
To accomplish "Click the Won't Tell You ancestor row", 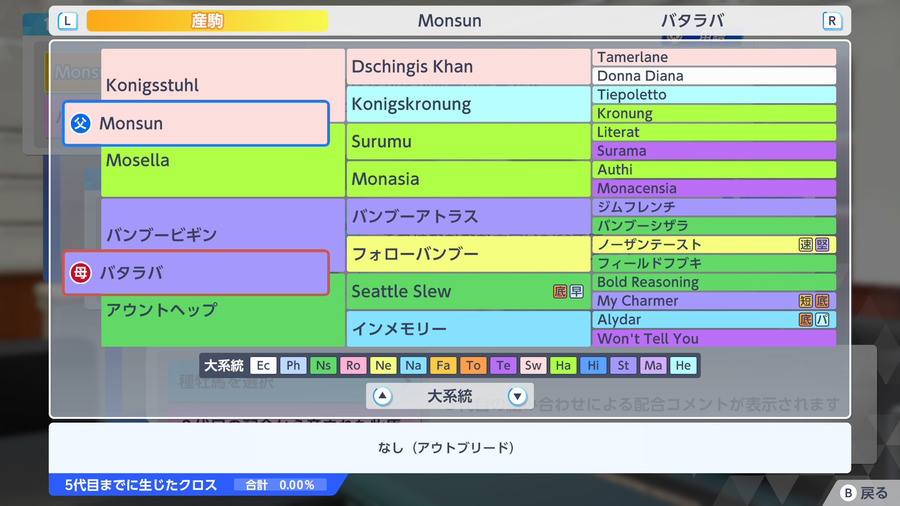I will [714, 338].
